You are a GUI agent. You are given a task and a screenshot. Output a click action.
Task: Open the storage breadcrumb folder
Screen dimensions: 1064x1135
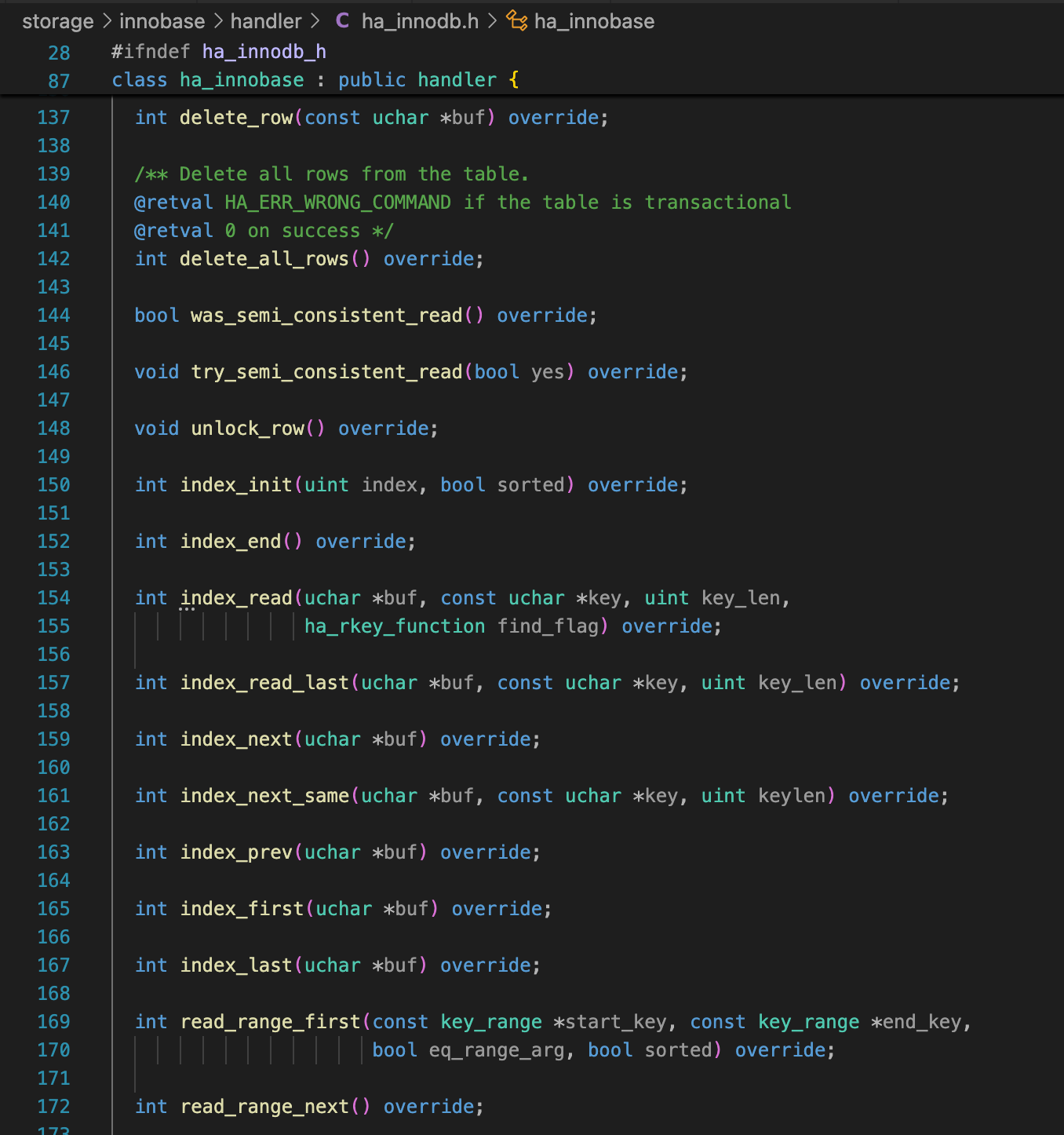pyautogui.click(x=57, y=21)
